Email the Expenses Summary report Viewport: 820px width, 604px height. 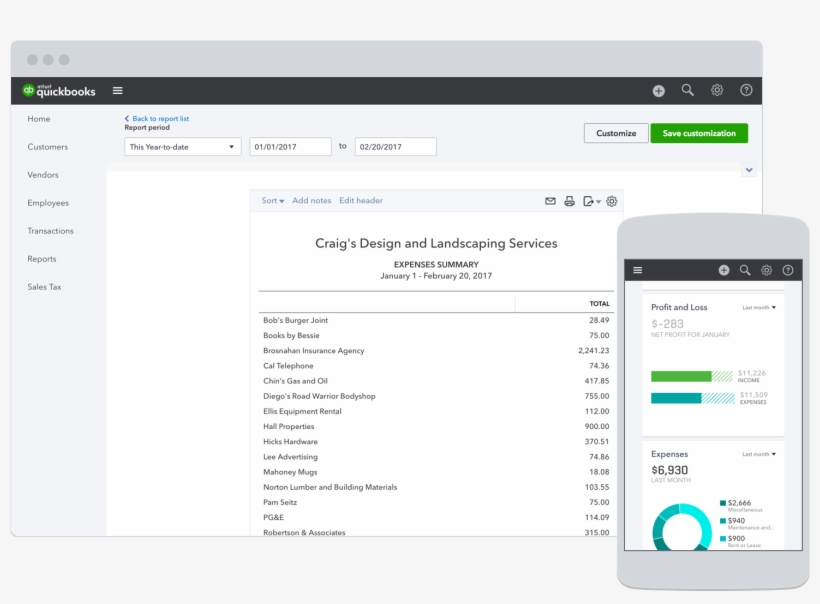point(550,201)
